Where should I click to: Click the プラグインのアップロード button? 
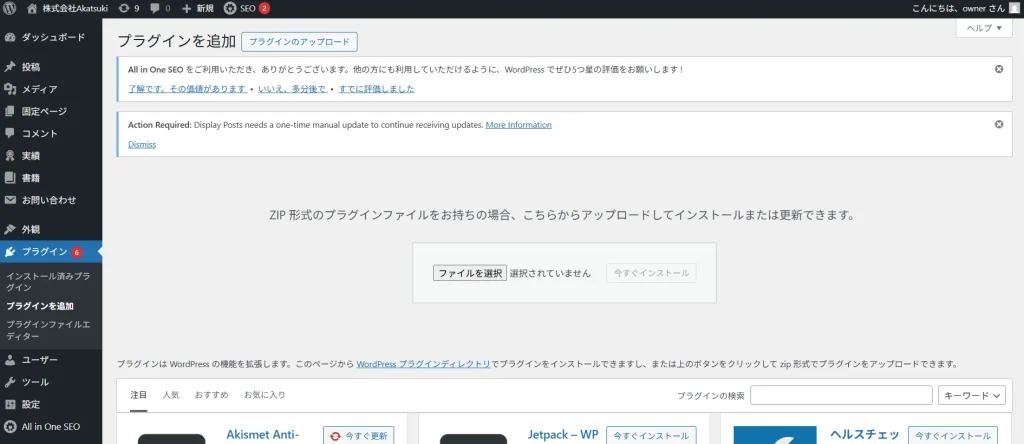tap(299, 42)
